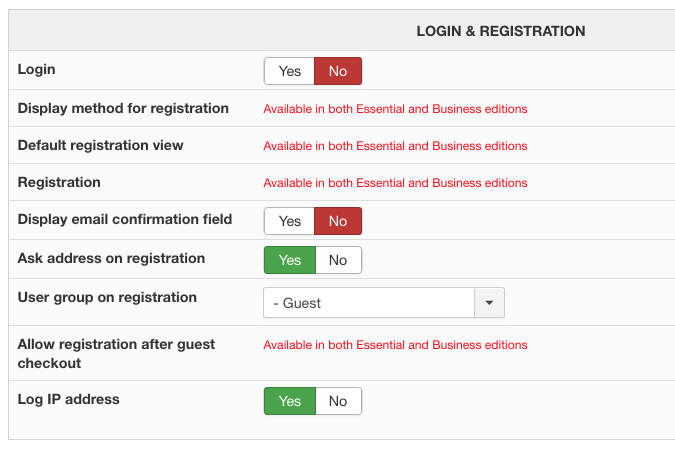Click edition notice for registration after guest checkout
Viewport: 675px width, 461px height.
[x=395, y=345]
